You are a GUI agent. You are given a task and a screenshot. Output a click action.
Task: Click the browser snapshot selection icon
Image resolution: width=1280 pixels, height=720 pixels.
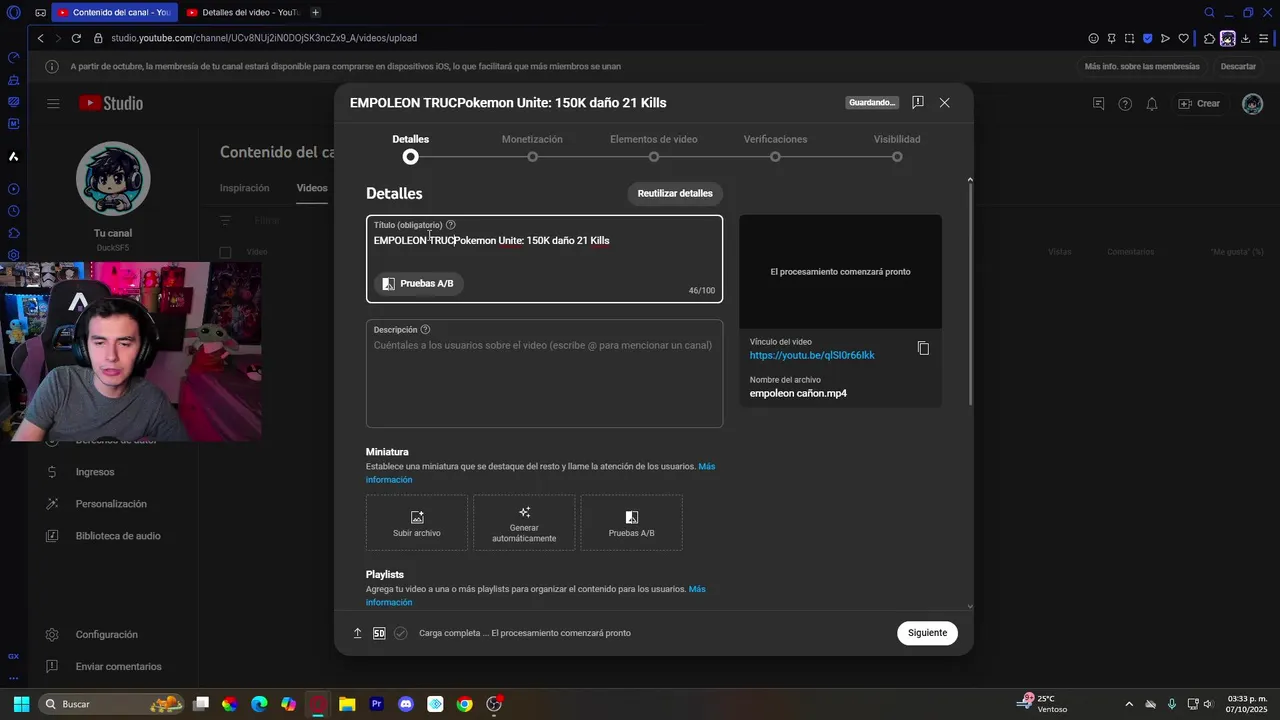coord(1129,38)
